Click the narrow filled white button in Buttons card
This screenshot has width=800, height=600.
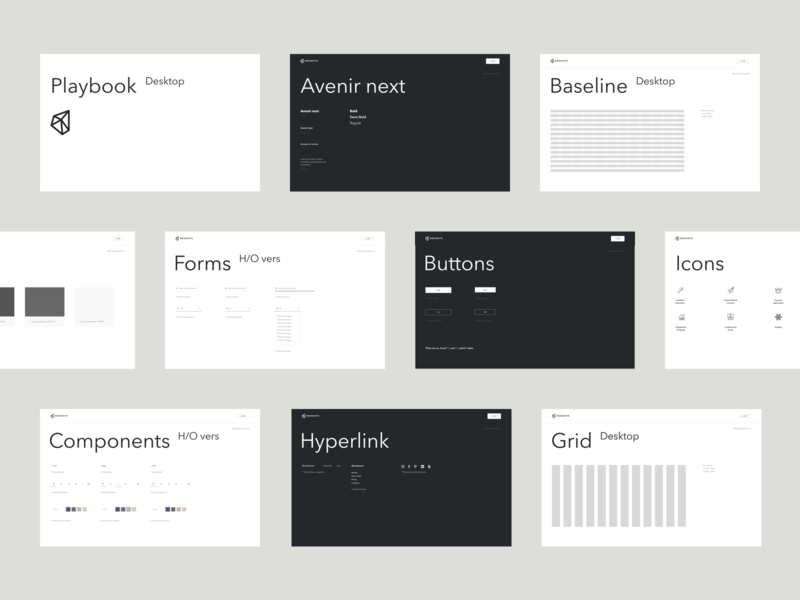tap(485, 290)
